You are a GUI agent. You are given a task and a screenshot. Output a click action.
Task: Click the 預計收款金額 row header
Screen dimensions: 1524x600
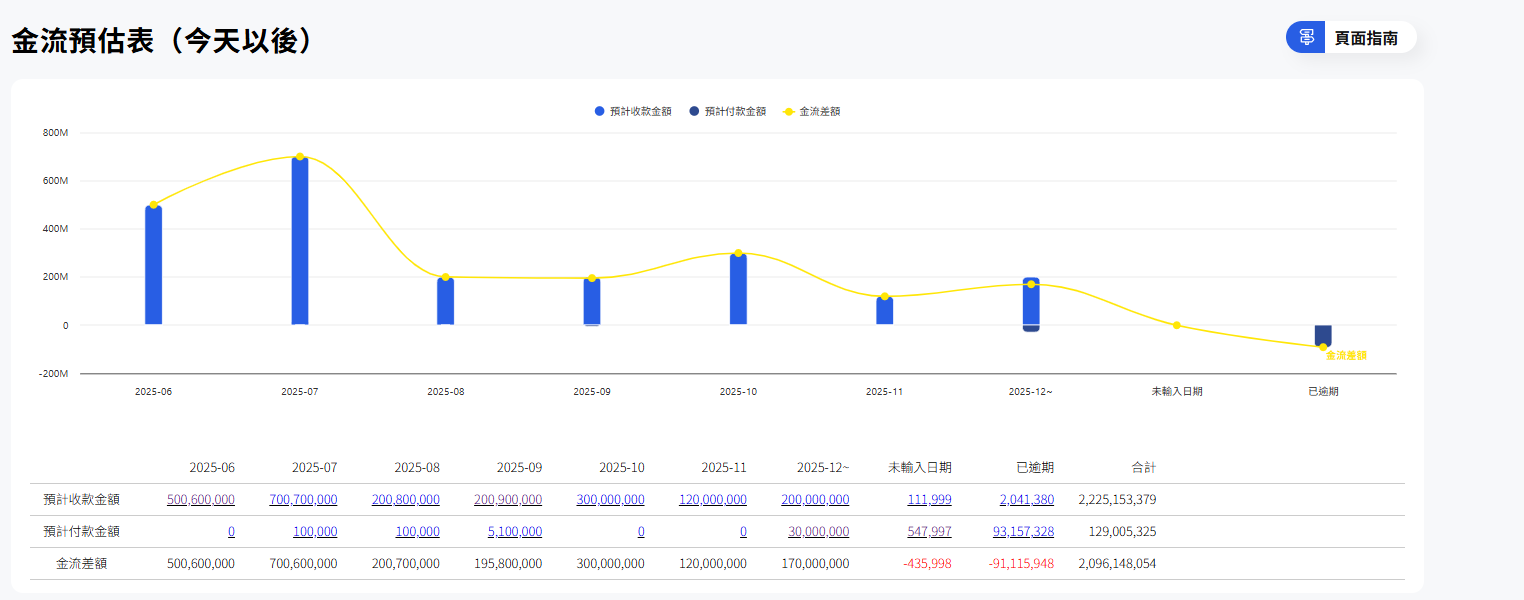[81, 500]
